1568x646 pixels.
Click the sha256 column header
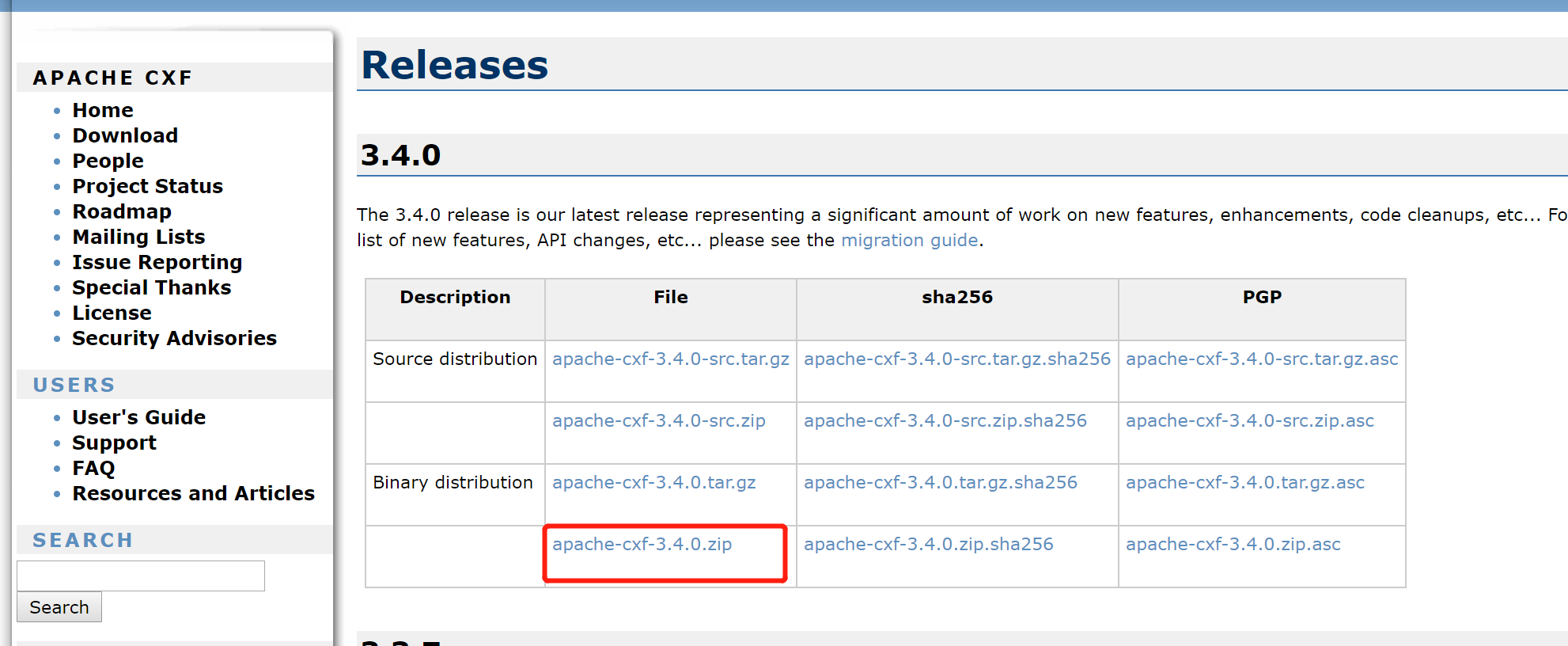[957, 309]
